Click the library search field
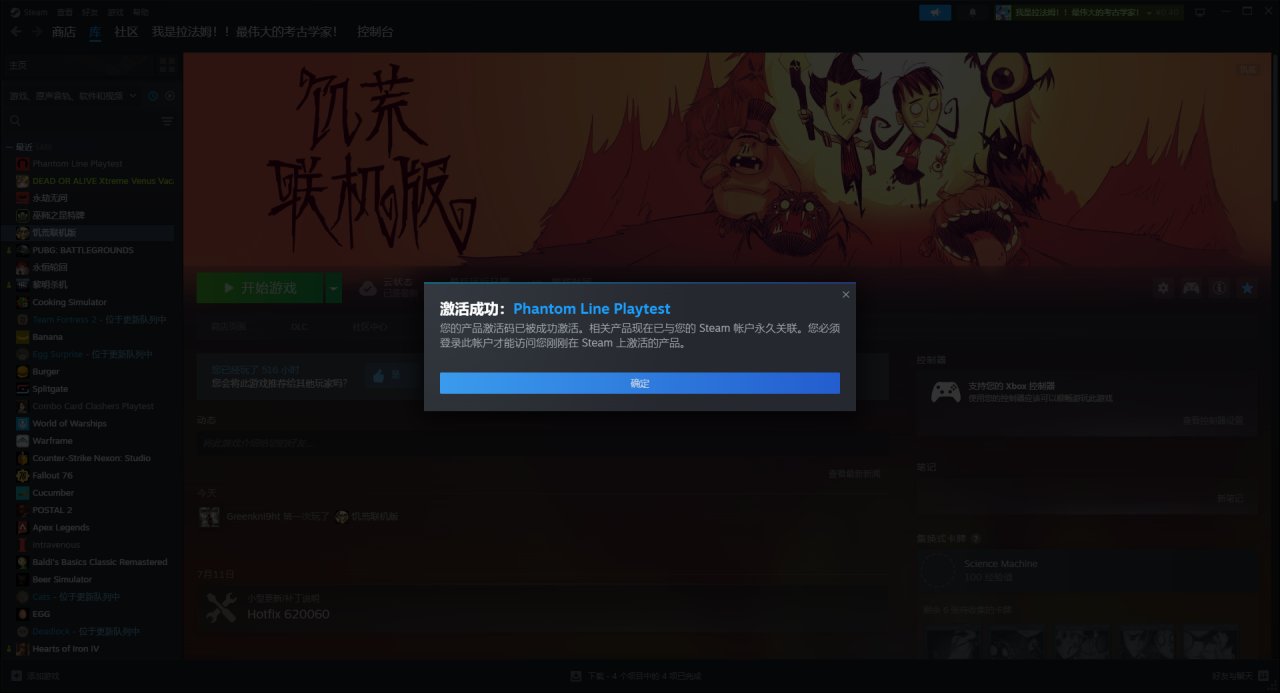 tap(82, 120)
